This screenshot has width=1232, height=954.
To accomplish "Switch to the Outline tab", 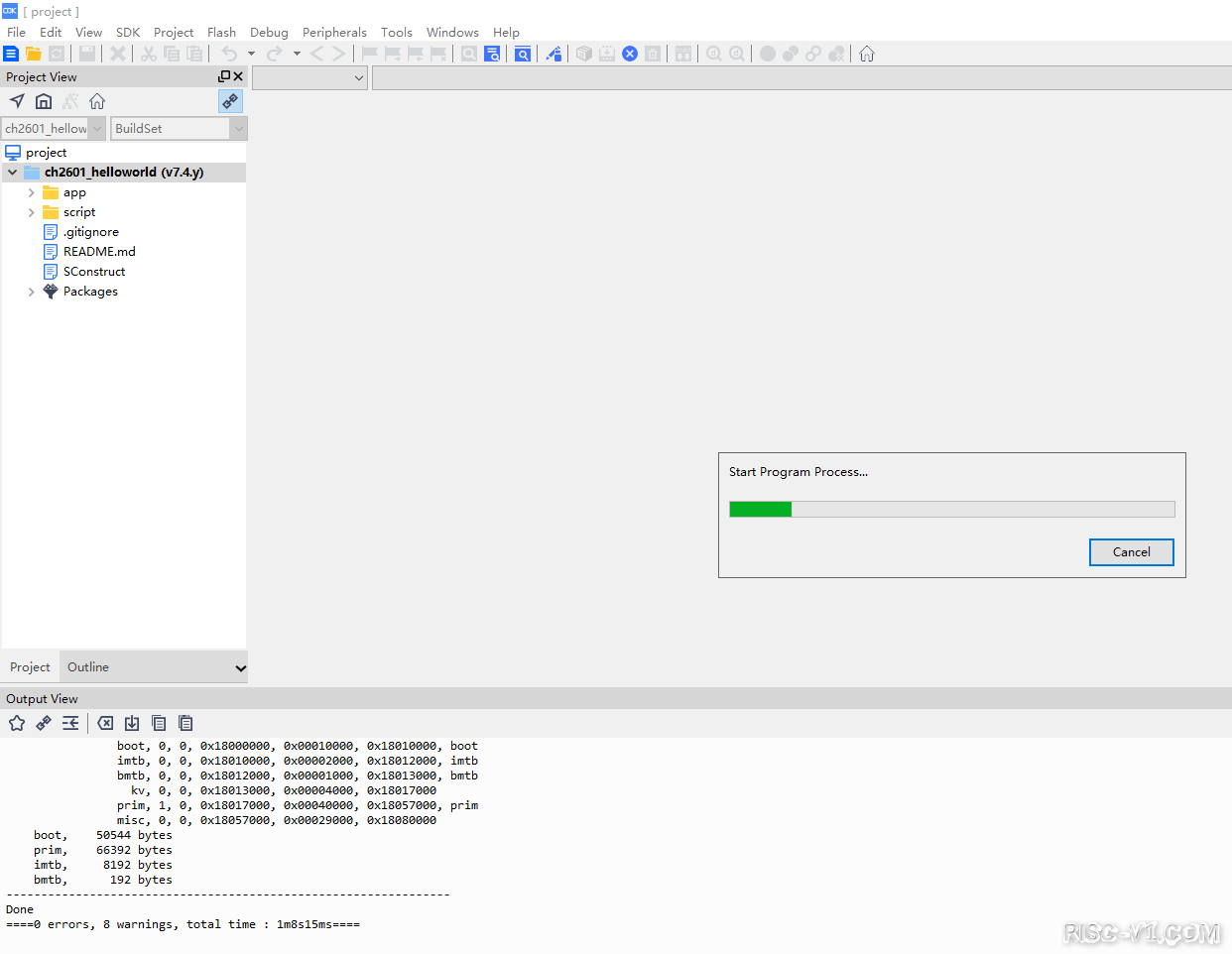I will click(88, 667).
